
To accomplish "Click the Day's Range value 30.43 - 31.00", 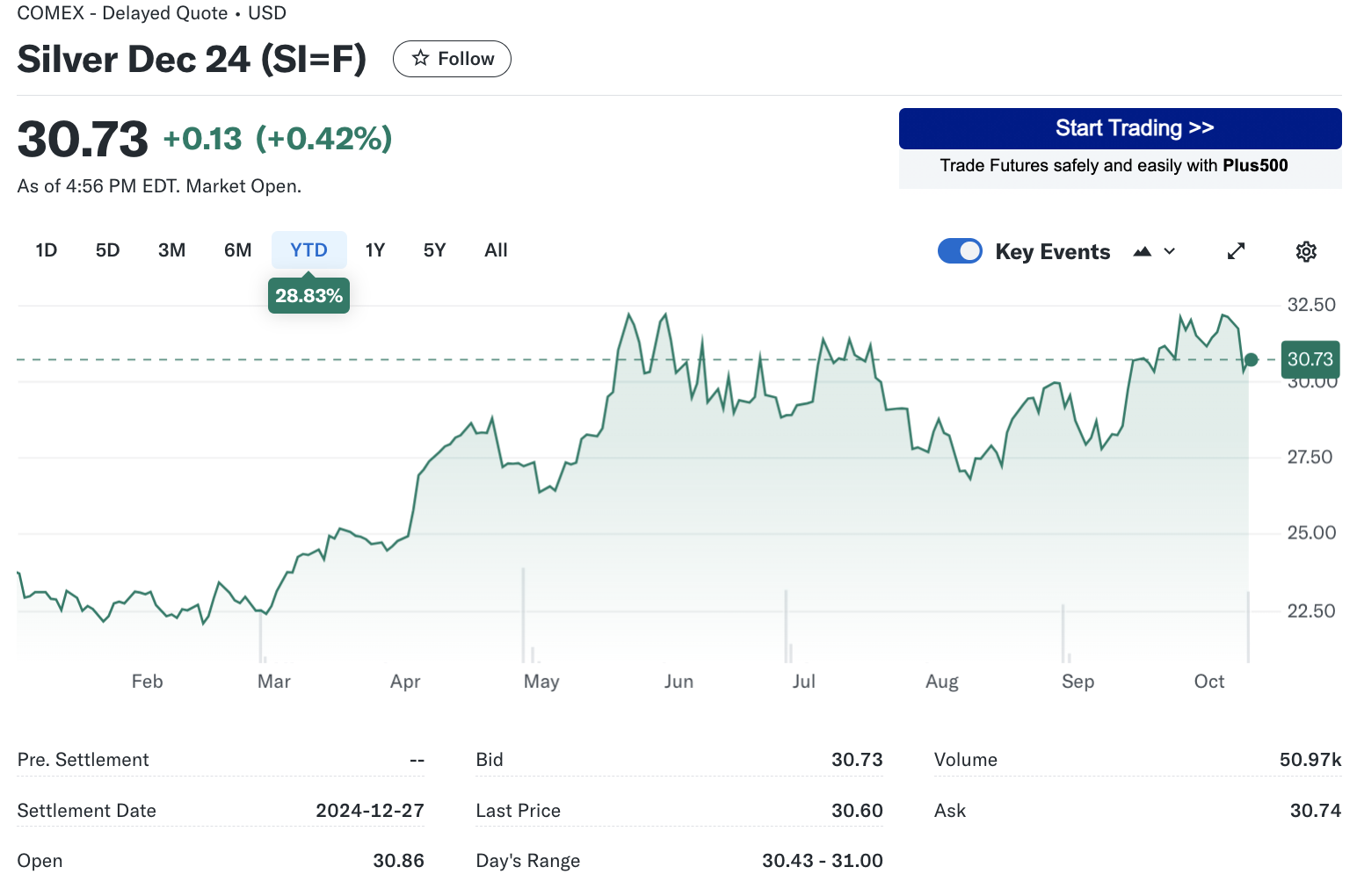I will click(x=823, y=861).
